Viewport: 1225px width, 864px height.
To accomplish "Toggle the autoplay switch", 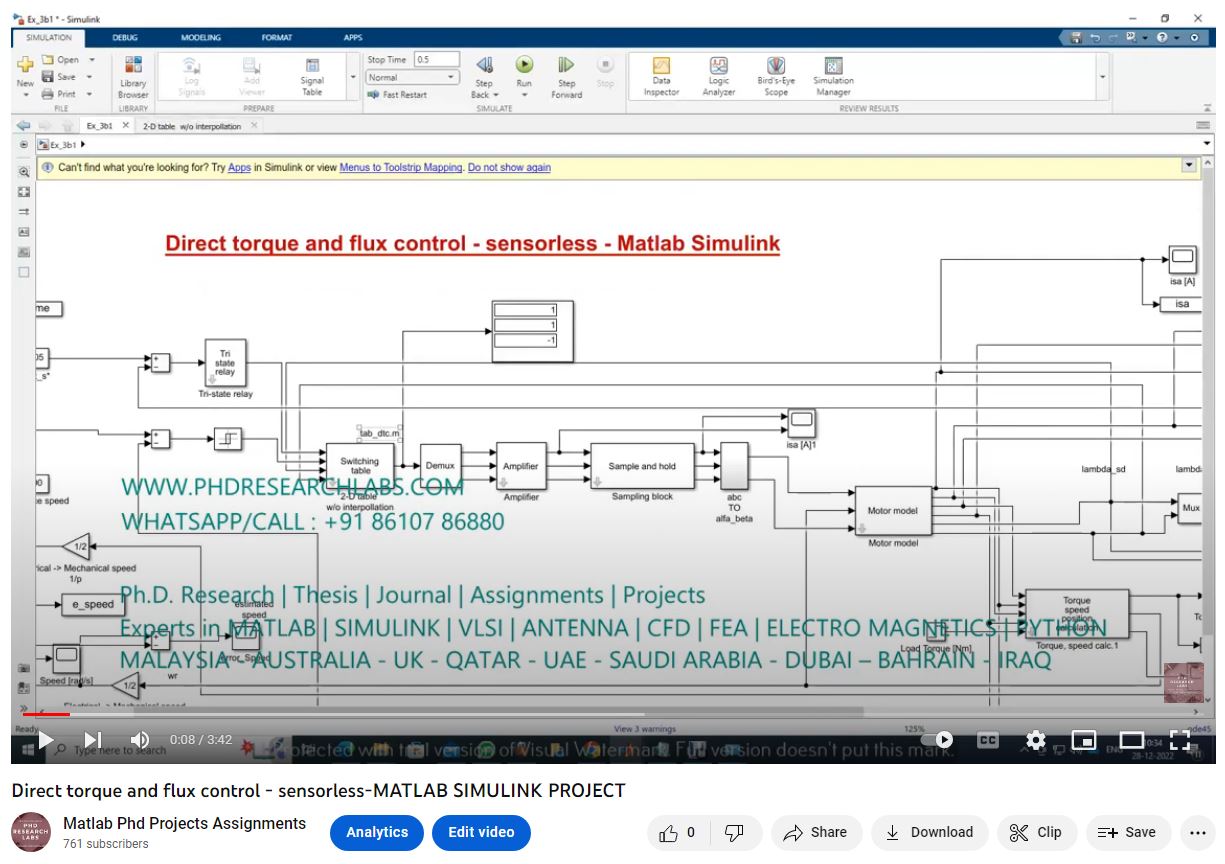I will tap(937, 740).
